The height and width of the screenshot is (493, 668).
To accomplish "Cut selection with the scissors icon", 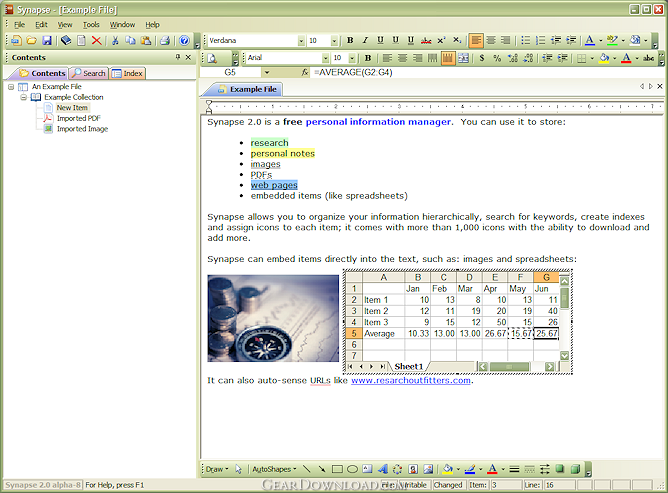I will tap(115, 40).
